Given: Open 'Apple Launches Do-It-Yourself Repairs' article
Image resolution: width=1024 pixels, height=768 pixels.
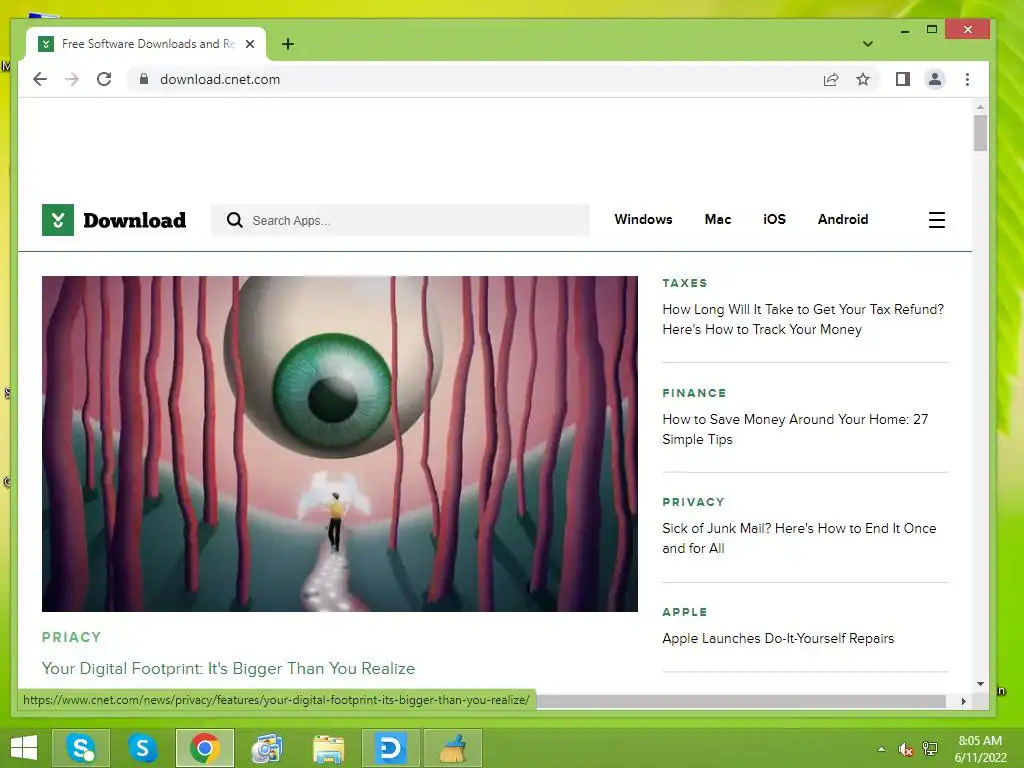Looking at the screenshot, I should pyautogui.click(x=778, y=638).
